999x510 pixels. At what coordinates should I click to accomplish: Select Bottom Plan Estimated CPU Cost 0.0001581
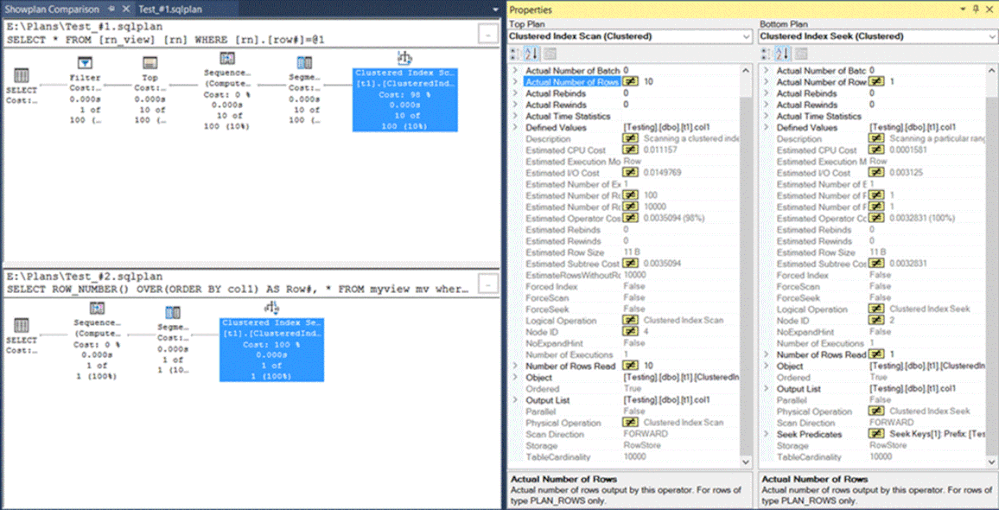[909, 150]
